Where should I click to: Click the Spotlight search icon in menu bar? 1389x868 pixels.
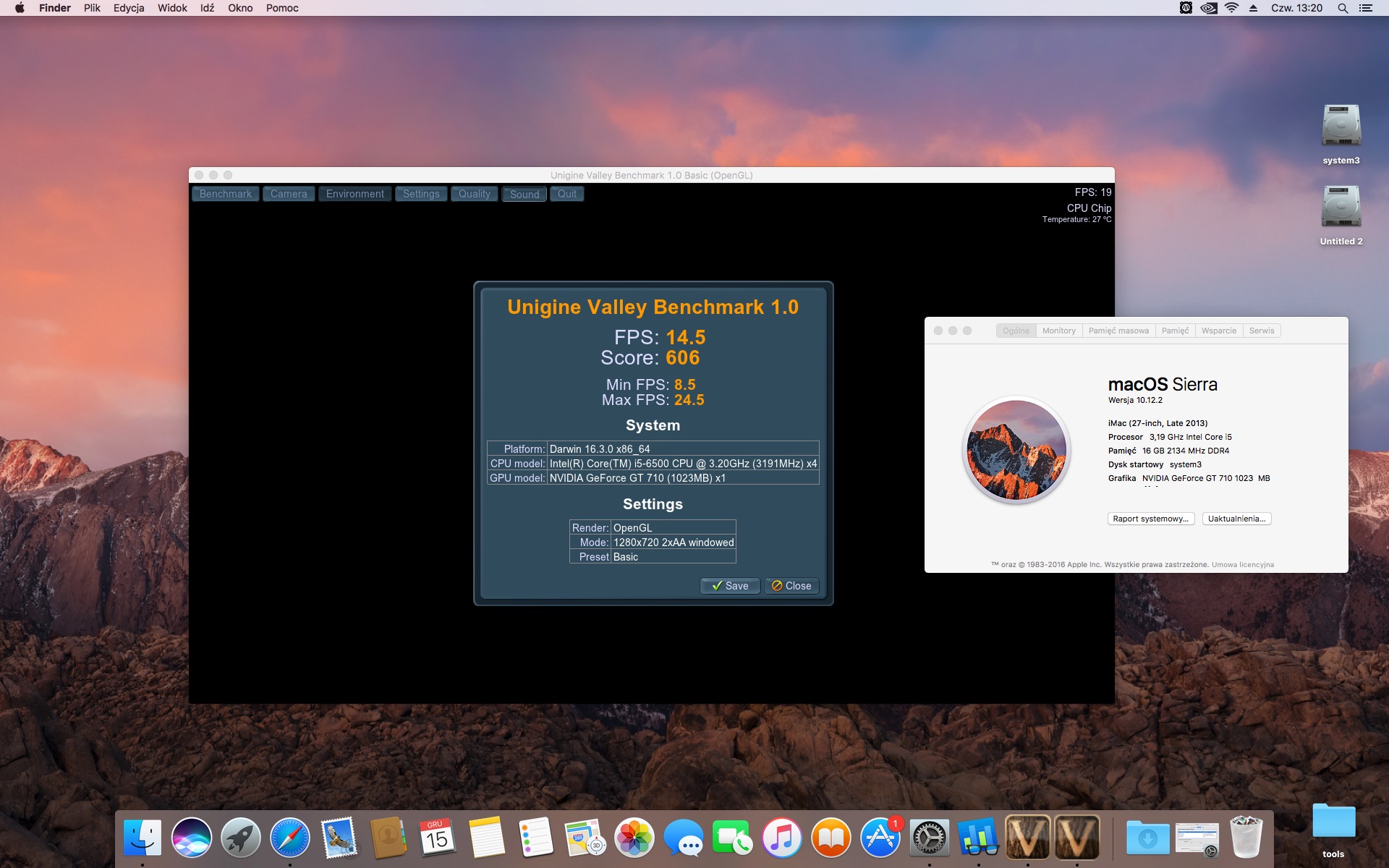point(1343,8)
